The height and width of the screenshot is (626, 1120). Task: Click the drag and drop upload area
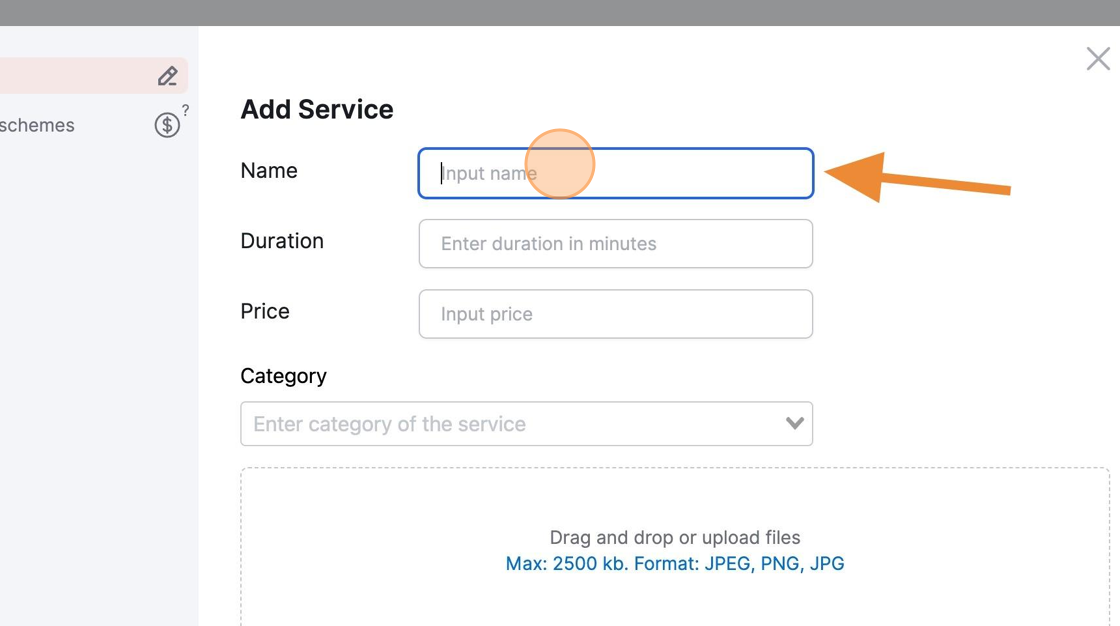(x=675, y=547)
